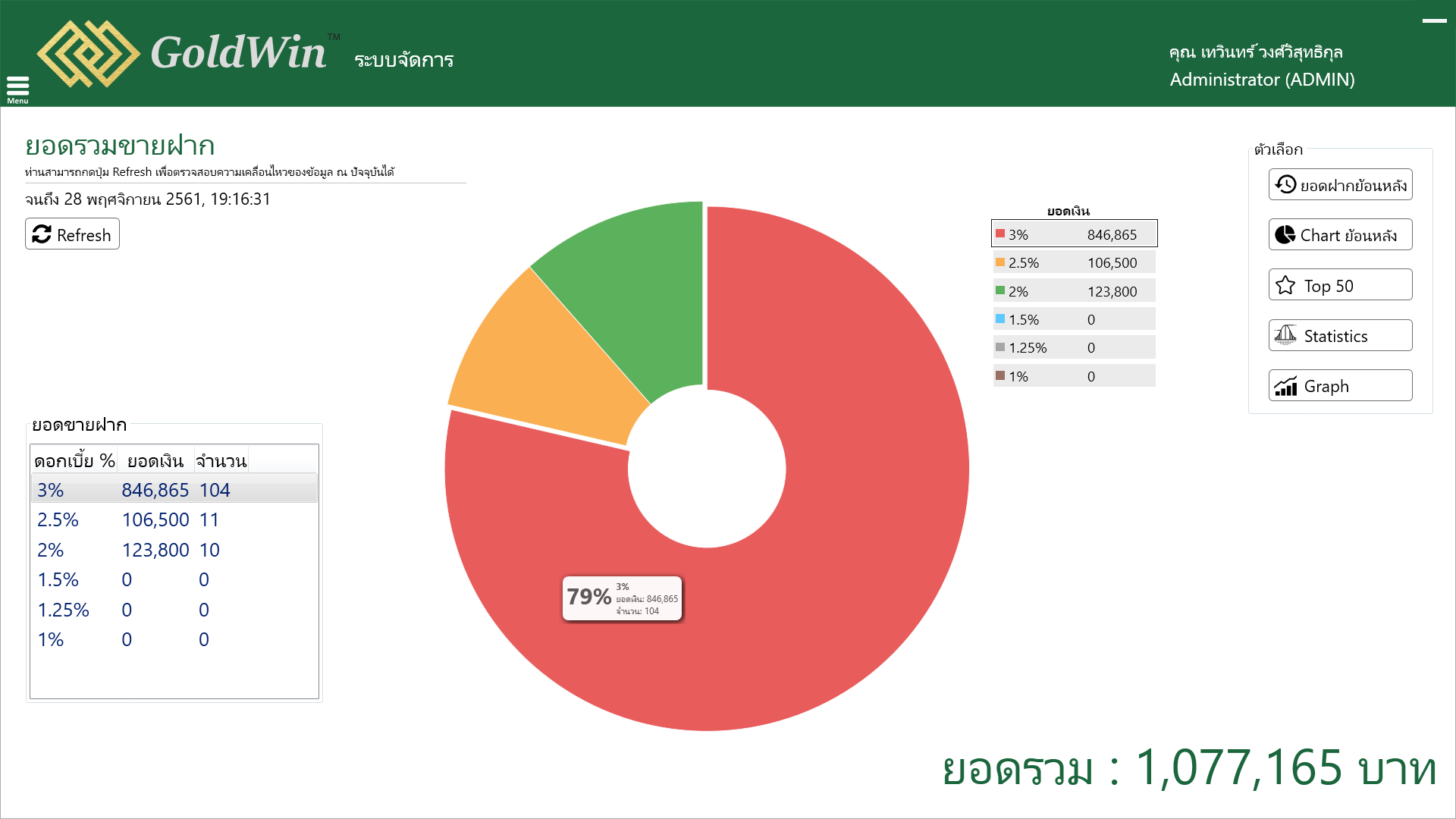
Task: Click the history clock icon for ยอดฝากย้อนหลัง
Action: [x=1285, y=184]
